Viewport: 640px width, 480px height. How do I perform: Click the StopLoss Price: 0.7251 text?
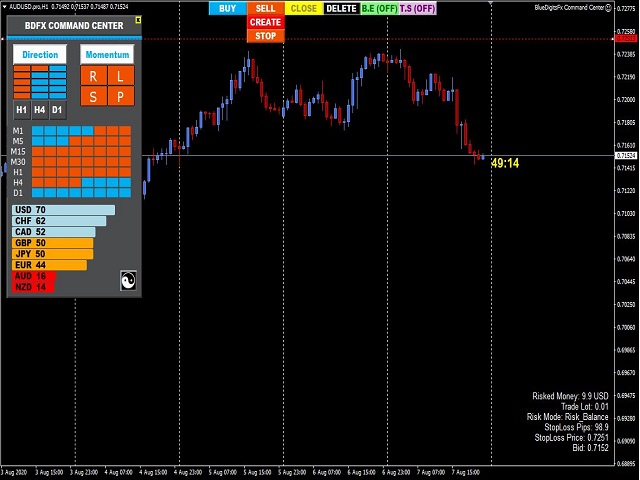[571, 438]
